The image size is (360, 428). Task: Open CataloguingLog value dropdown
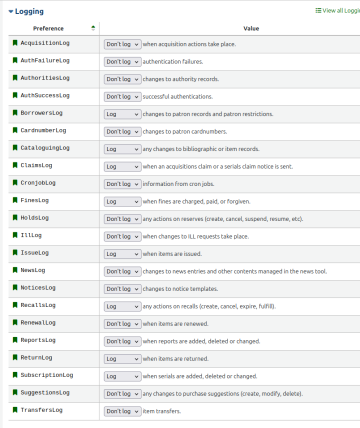coord(122,149)
